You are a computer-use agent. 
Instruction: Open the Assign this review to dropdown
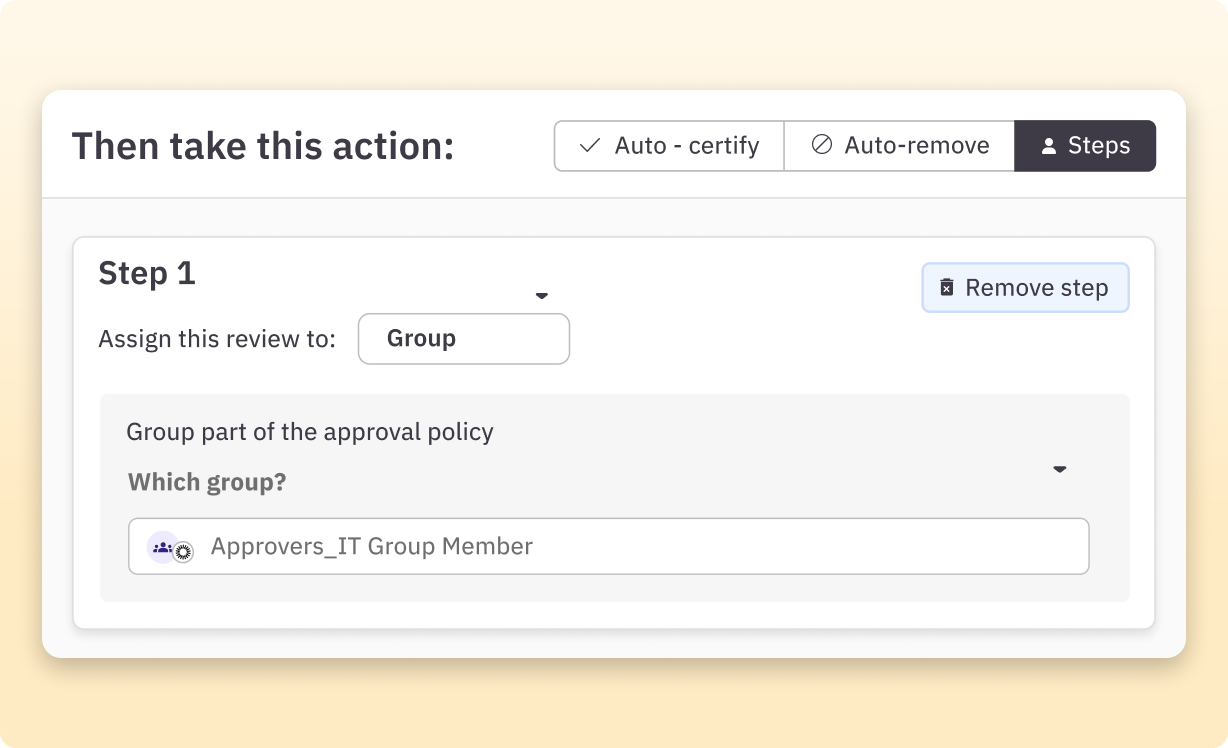coord(463,338)
